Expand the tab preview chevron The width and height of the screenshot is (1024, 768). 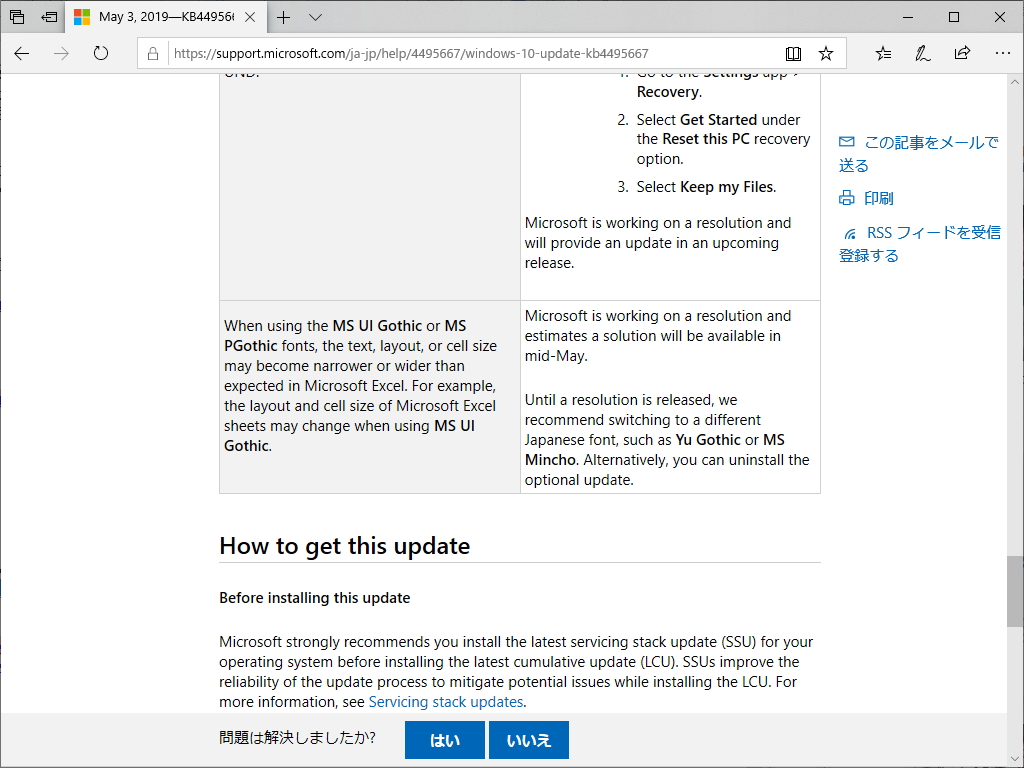[315, 18]
